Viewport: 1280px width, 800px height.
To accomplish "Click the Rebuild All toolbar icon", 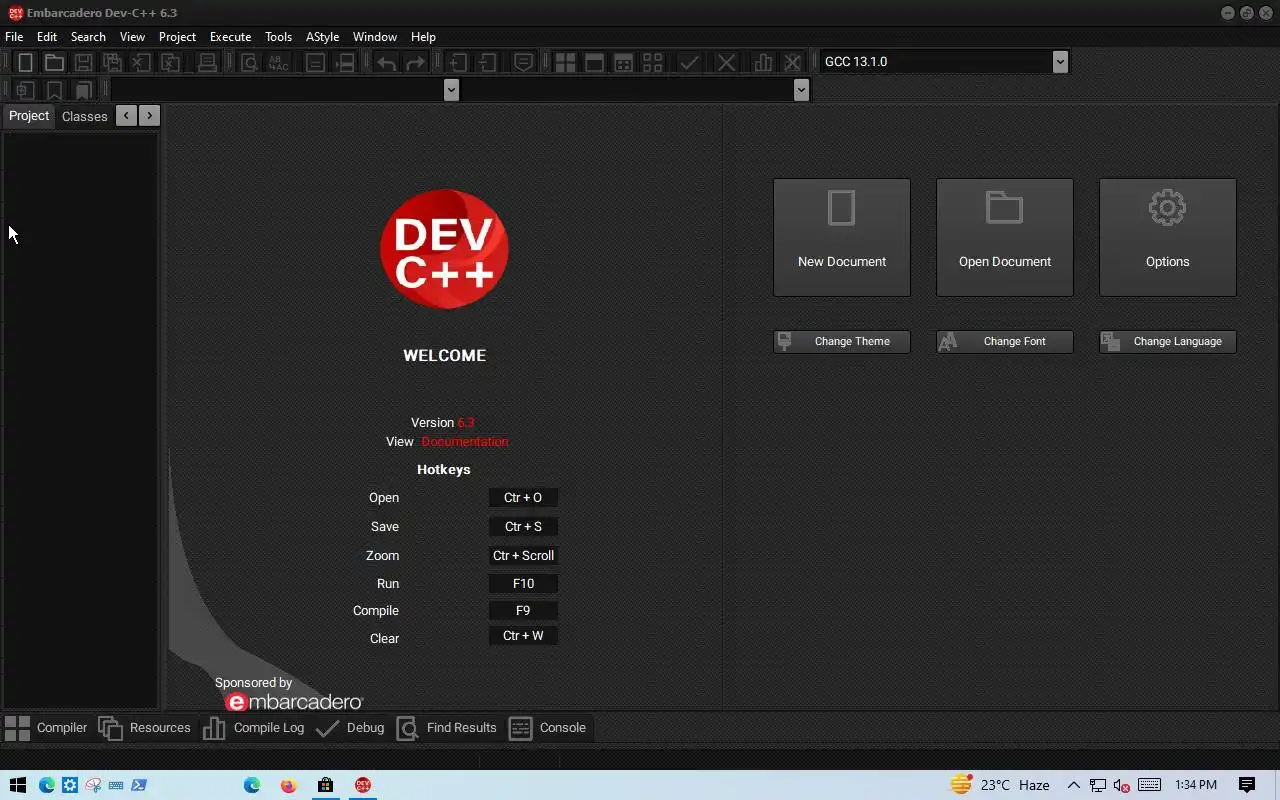I will [652, 62].
